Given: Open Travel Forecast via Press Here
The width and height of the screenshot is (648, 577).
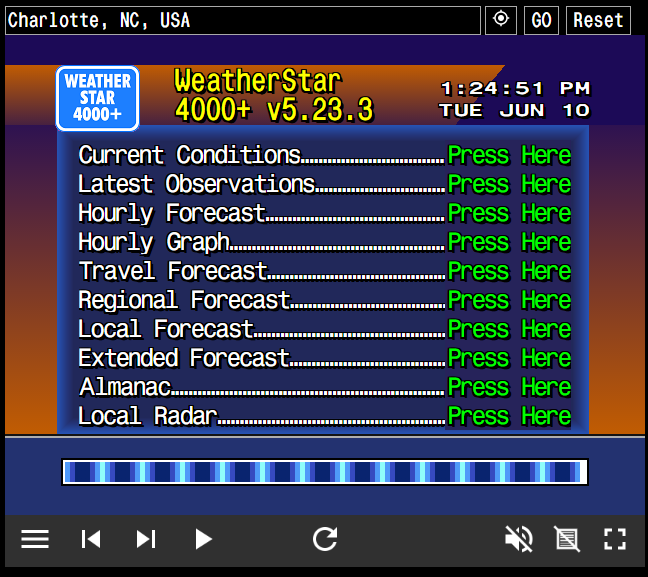Looking at the screenshot, I should click(x=509, y=271).
